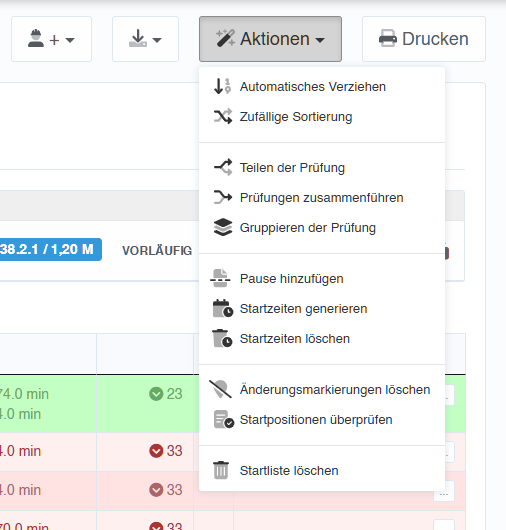Click the printer icon in Drucken button
Image resolution: width=506 pixels, height=530 pixels.
coord(388,39)
